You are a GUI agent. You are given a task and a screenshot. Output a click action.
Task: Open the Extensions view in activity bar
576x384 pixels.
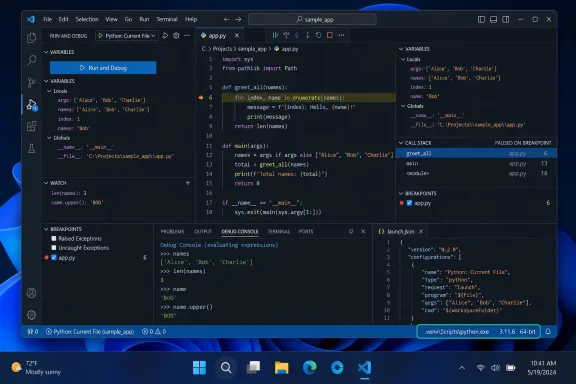tap(32, 126)
